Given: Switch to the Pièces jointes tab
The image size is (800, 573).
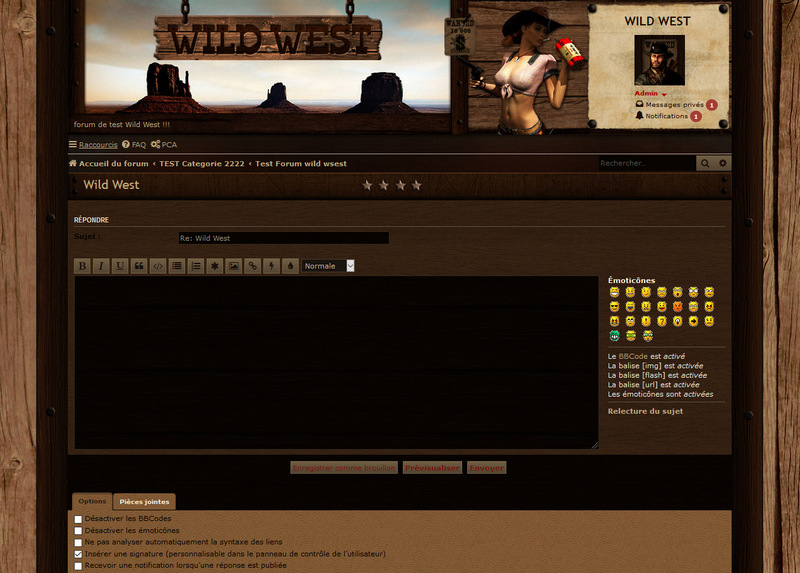Looking at the screenshot, I should [x=144, y=501].
